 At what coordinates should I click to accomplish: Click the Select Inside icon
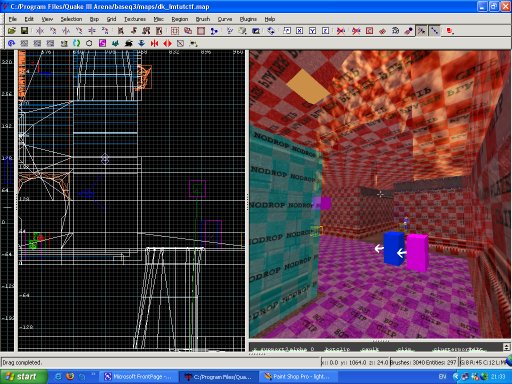pyautogui.click(x=159, y=31)
